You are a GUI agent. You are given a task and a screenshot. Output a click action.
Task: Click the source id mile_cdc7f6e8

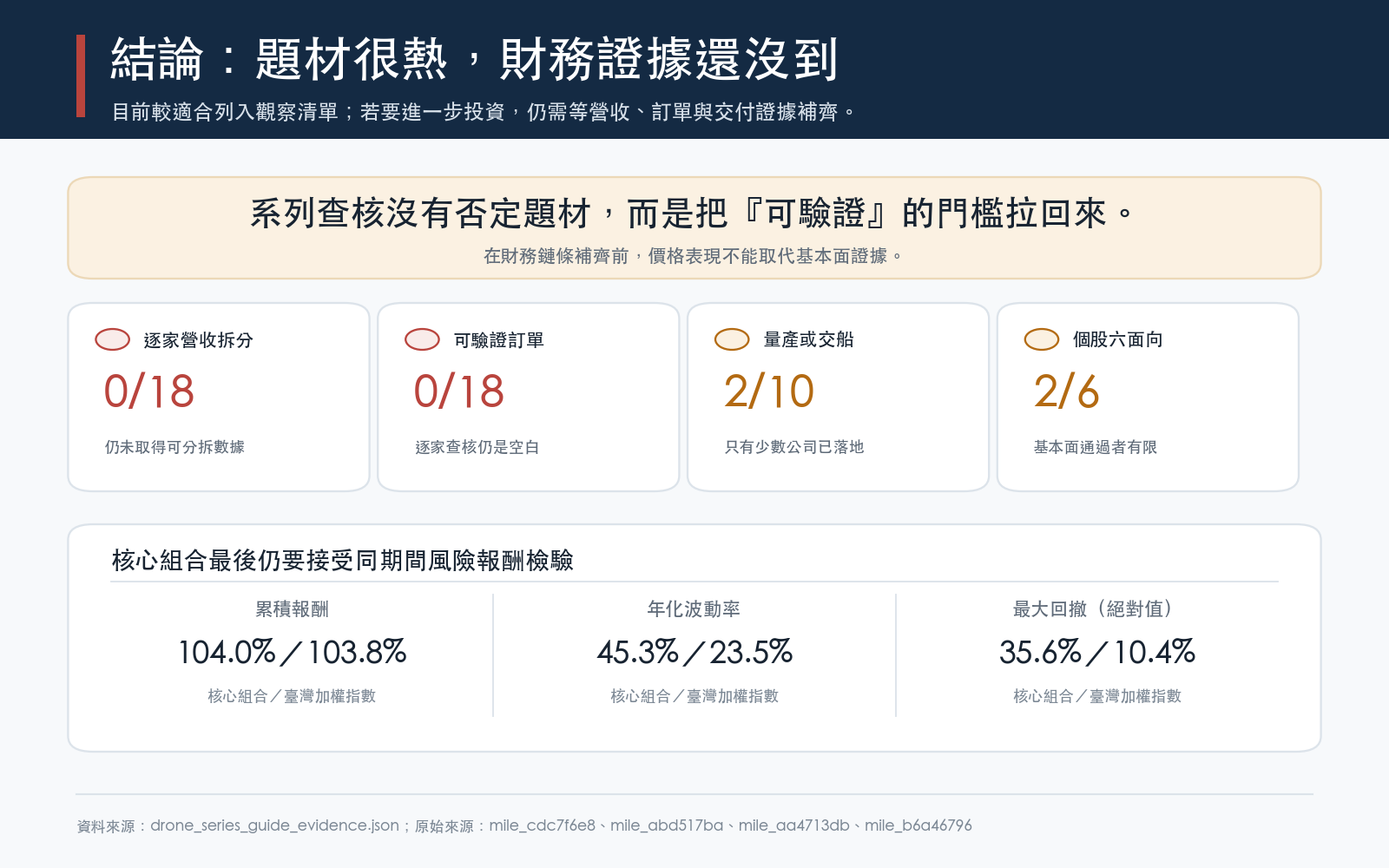pos(543,825)
